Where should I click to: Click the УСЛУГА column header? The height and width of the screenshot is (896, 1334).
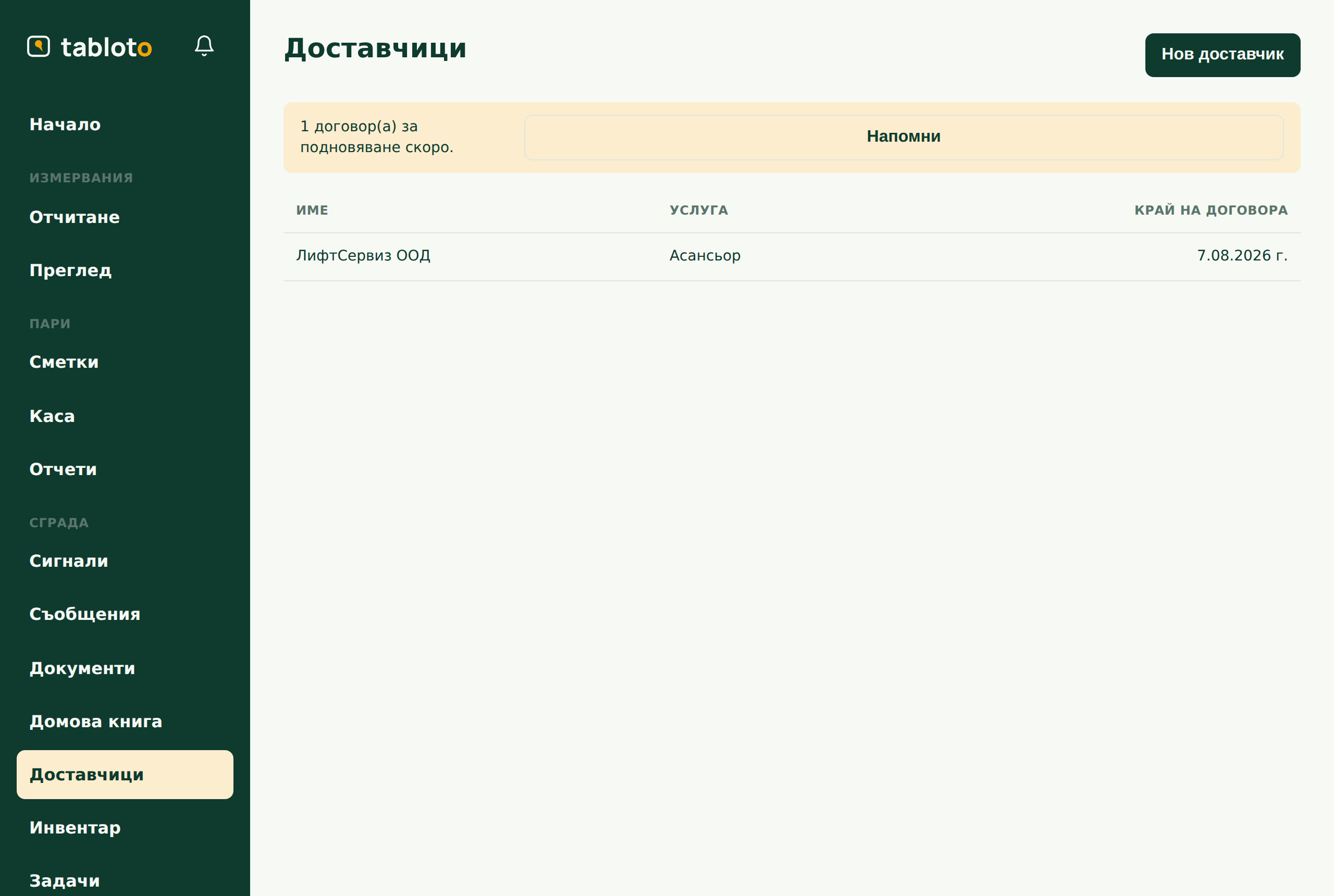(698, 210)
